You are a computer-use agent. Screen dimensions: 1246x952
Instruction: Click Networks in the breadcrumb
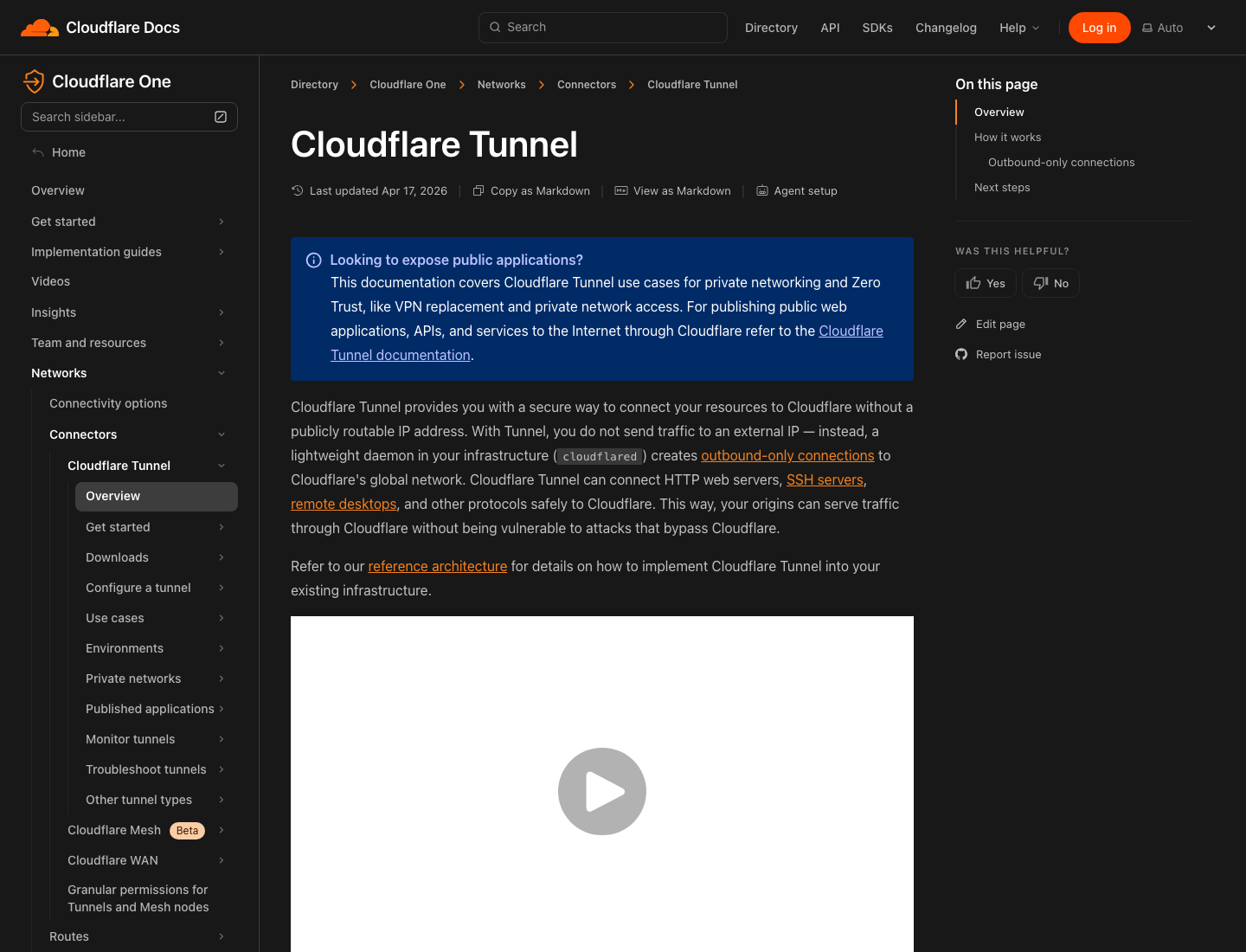coord(502,85)
